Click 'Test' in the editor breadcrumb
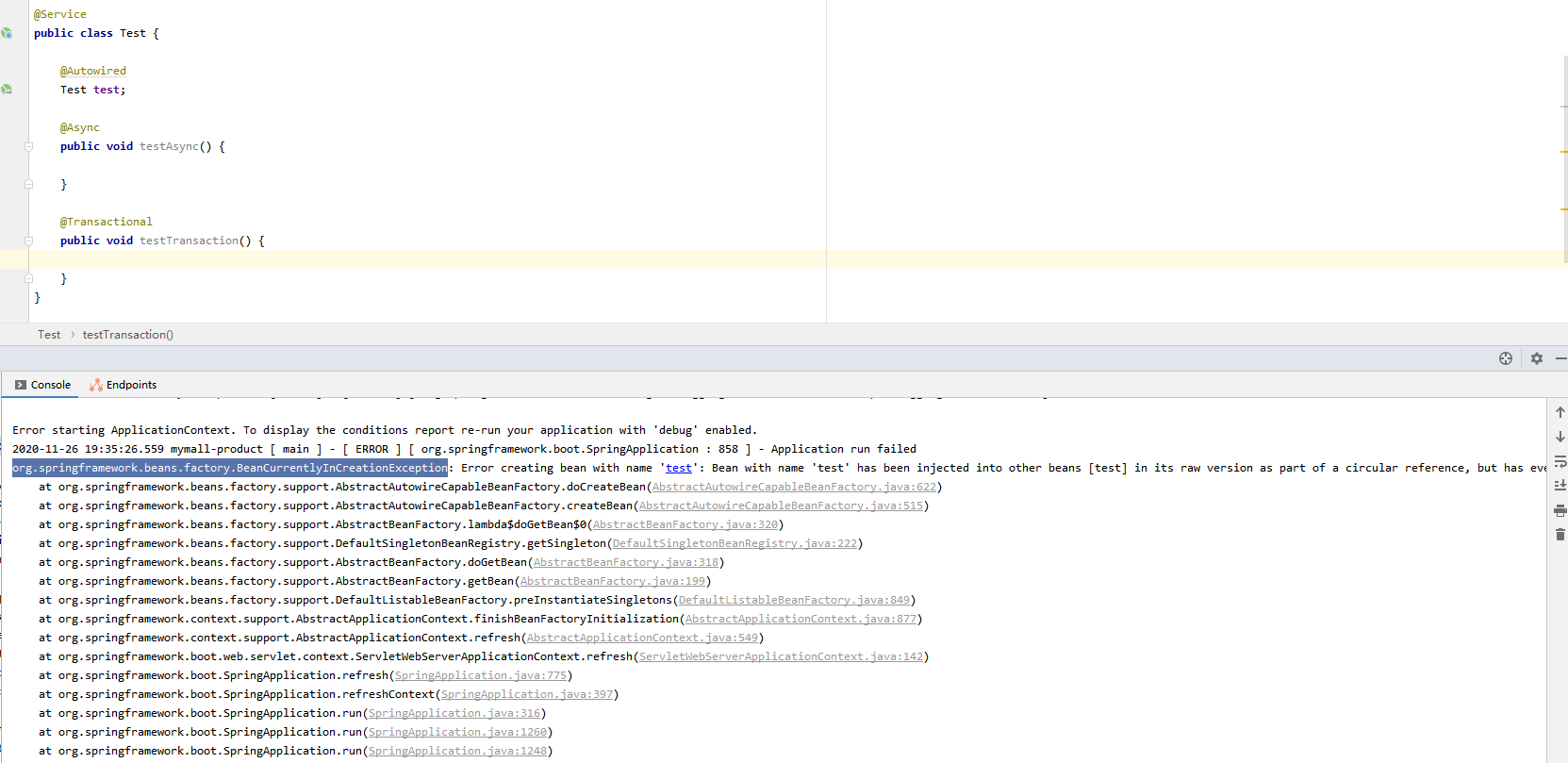 pos(49,335)
